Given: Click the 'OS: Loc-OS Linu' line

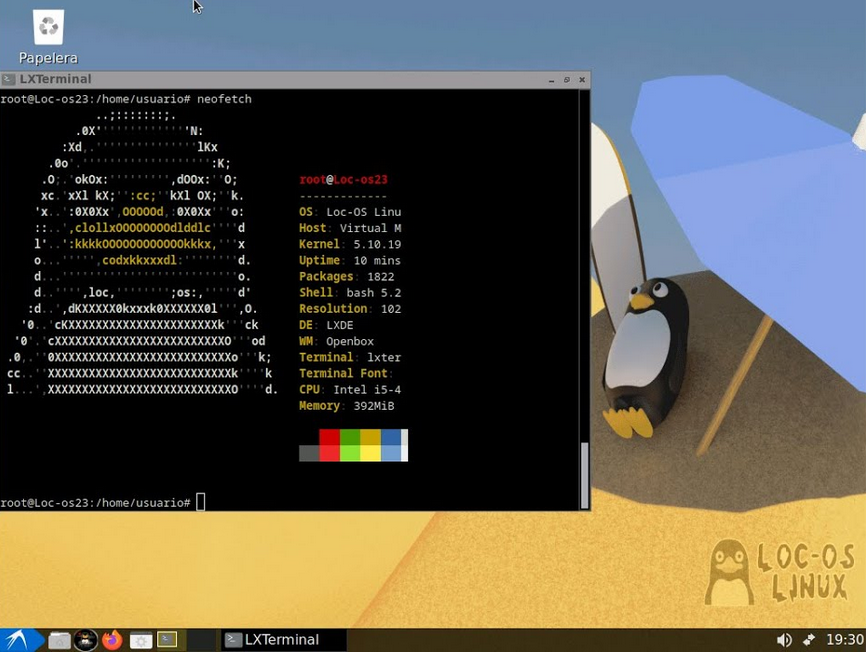Looking at the screenshot, I should tap(350, 212).
